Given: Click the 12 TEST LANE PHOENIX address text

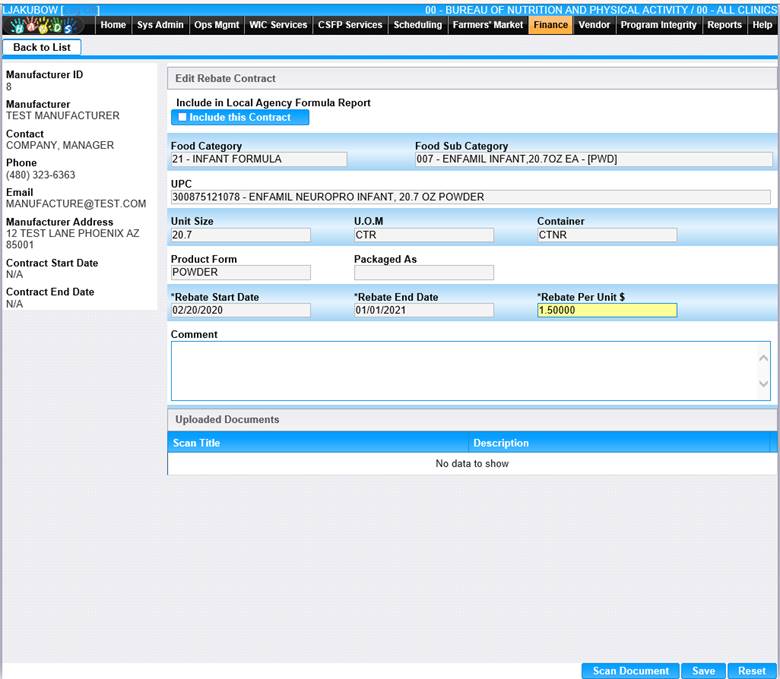Looking at the screenshot, I should pos(73,239).
